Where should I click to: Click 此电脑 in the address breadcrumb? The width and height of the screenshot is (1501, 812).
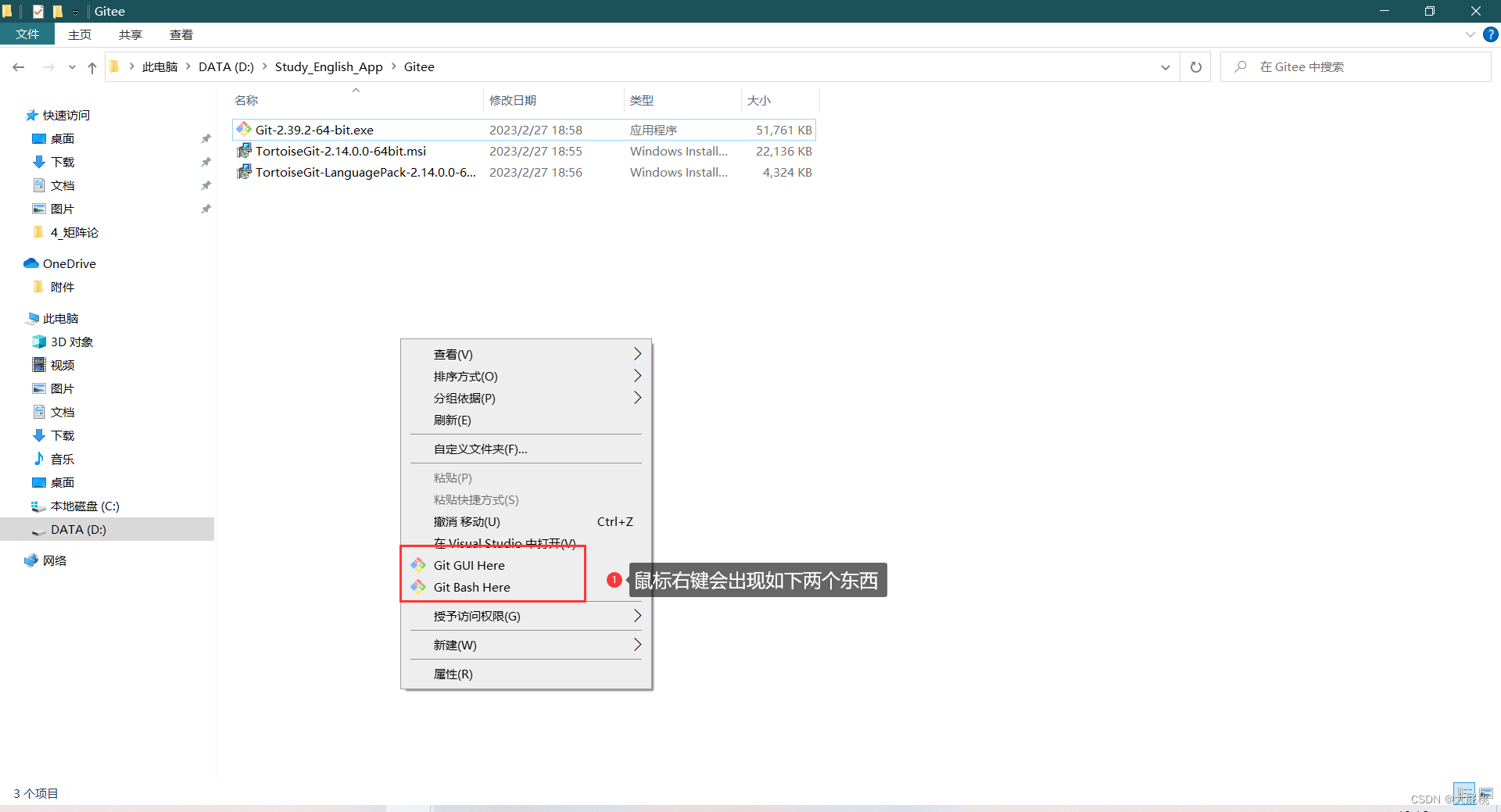(159, 67)
